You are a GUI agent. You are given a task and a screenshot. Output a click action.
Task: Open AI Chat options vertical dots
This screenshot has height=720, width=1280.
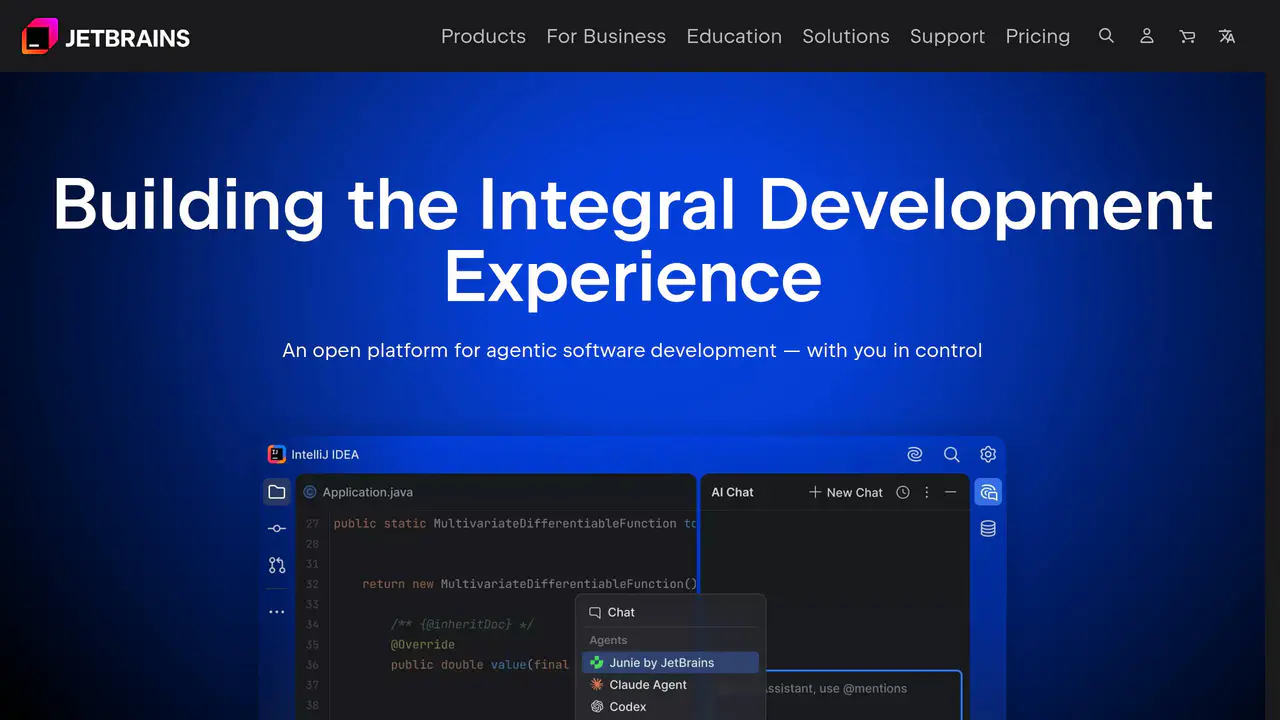(927, 492)
